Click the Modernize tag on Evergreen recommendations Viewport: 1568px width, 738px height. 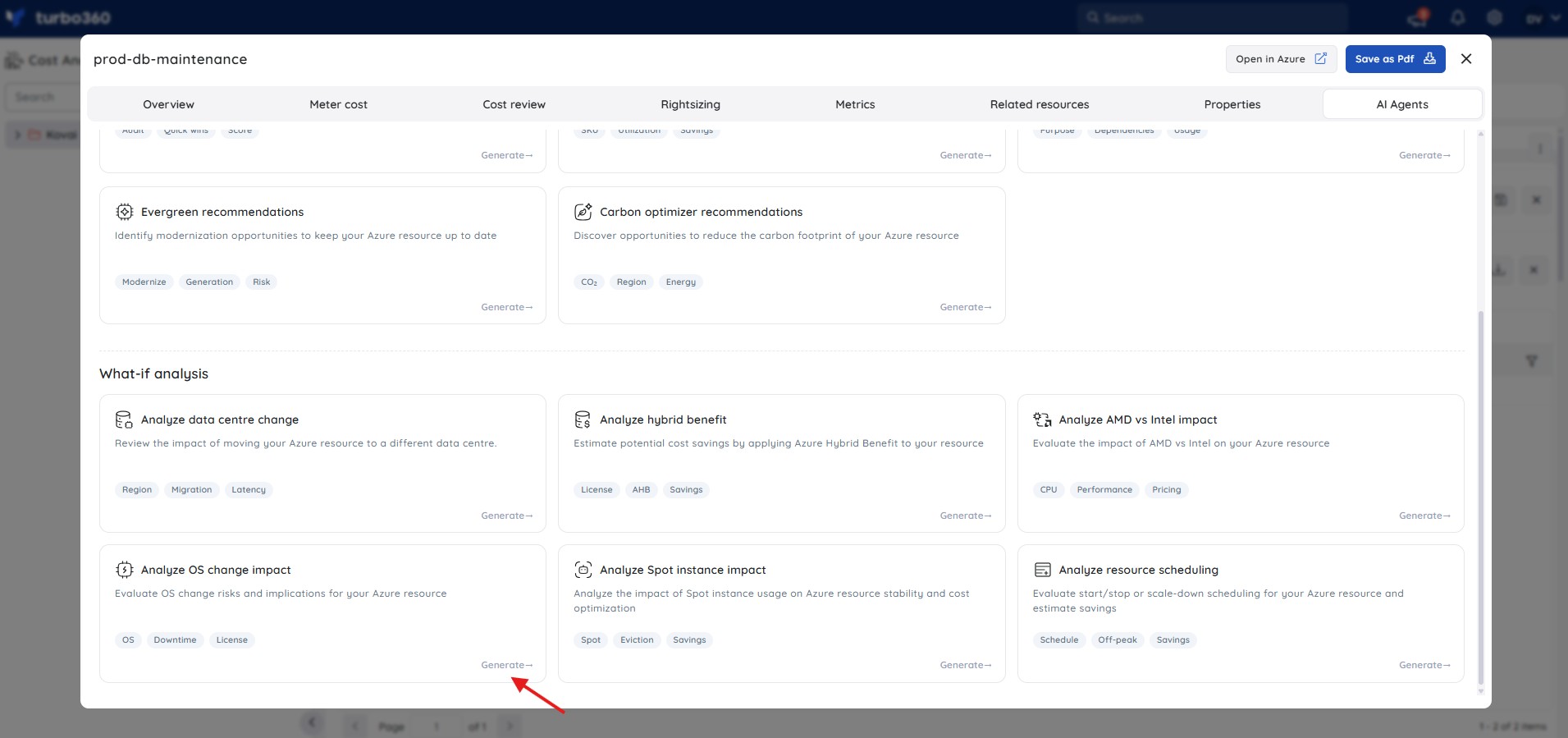[x=144, y=282]
